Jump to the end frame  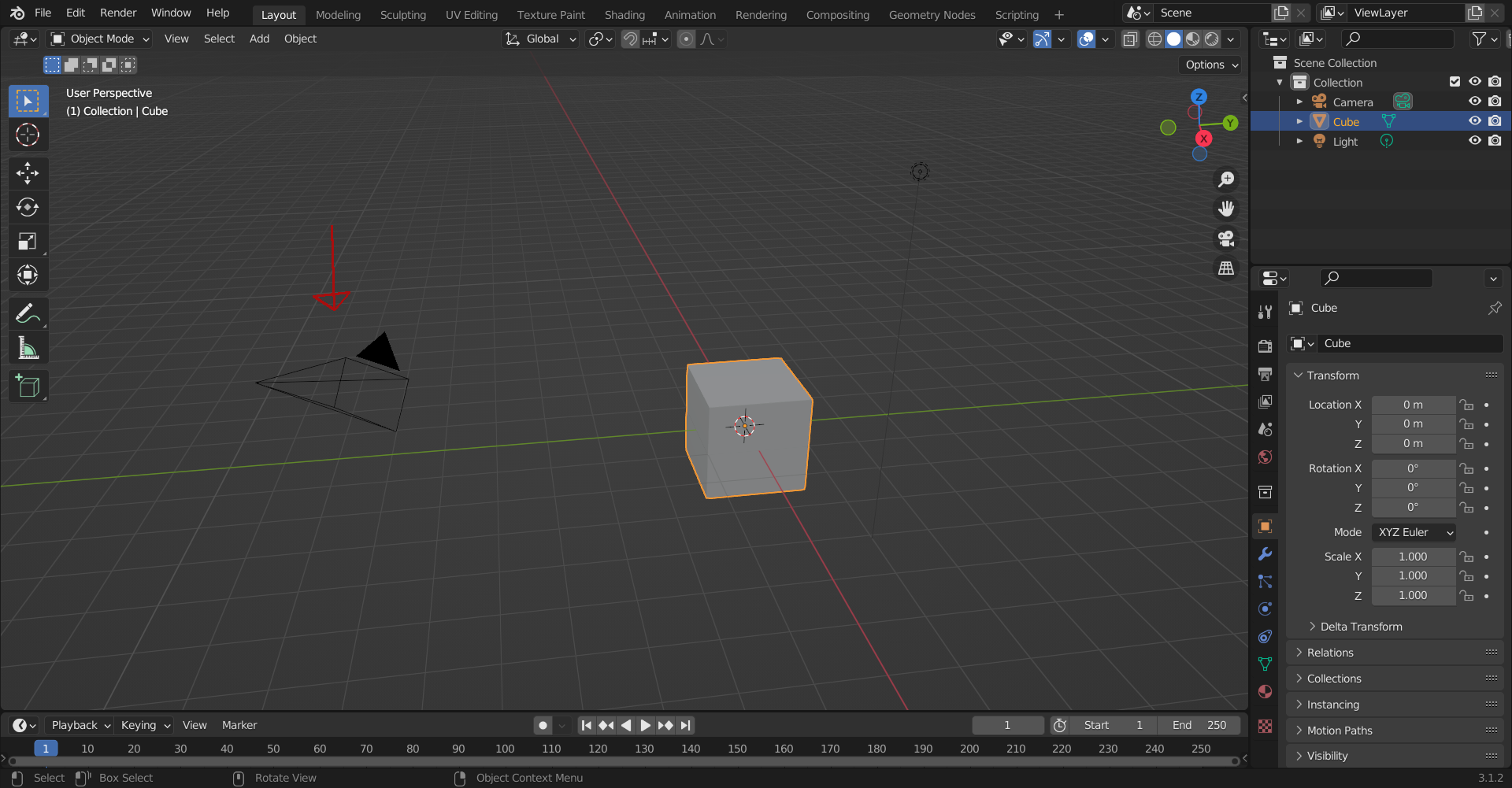(686, 725)
